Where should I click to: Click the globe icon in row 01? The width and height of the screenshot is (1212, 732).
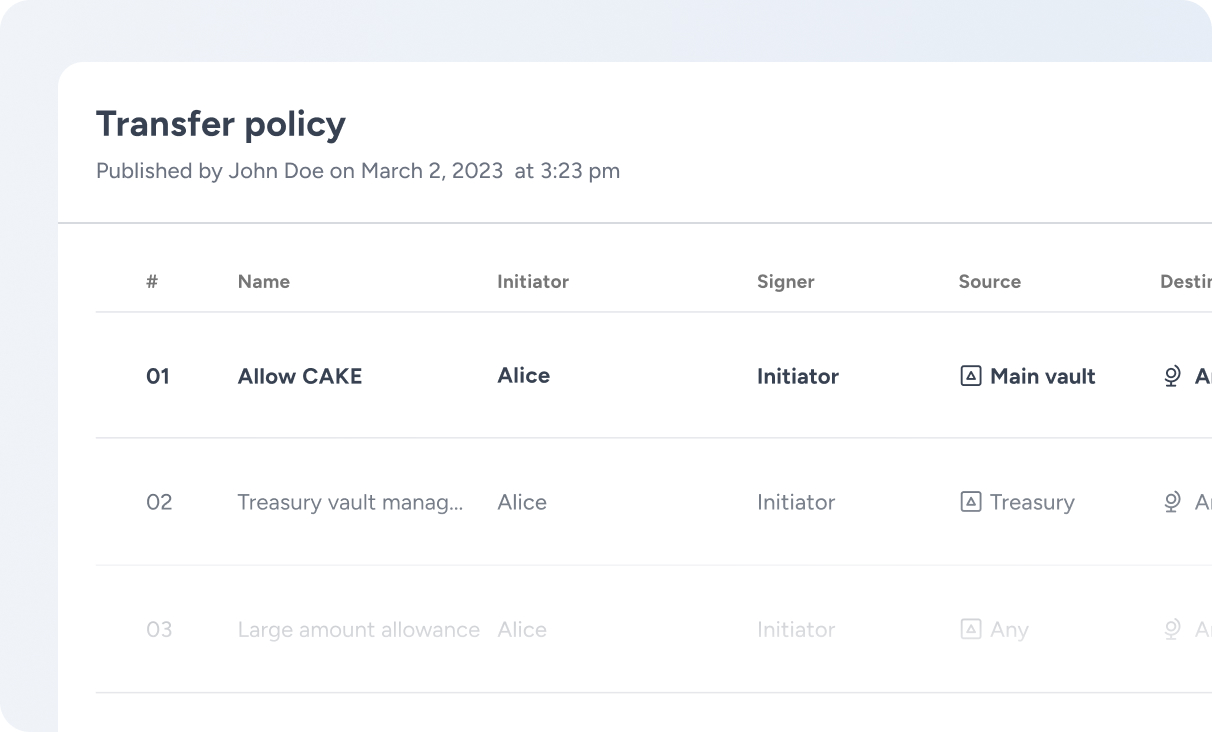click(1173, 376)
